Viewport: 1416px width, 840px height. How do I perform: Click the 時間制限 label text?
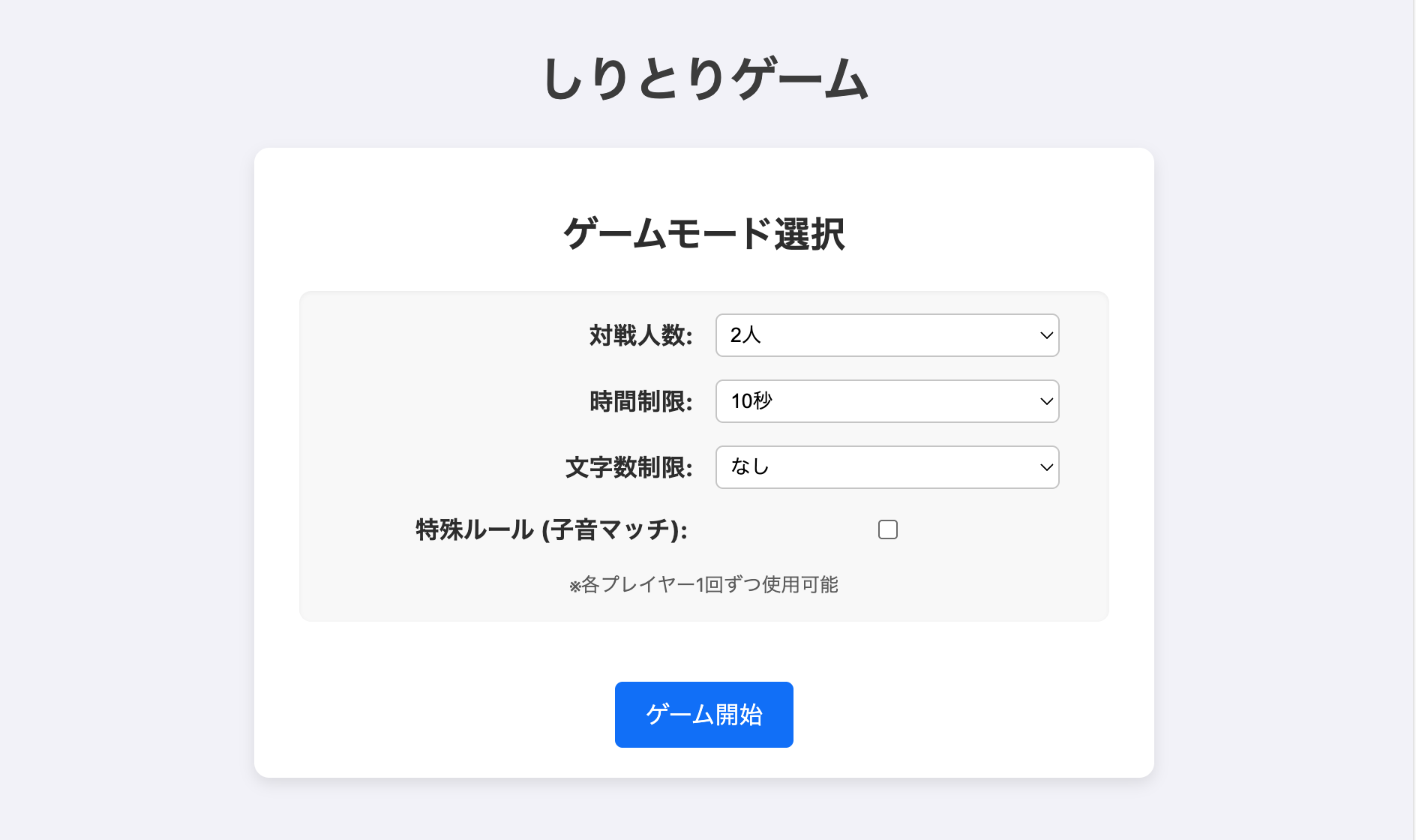tap(640, 401)
